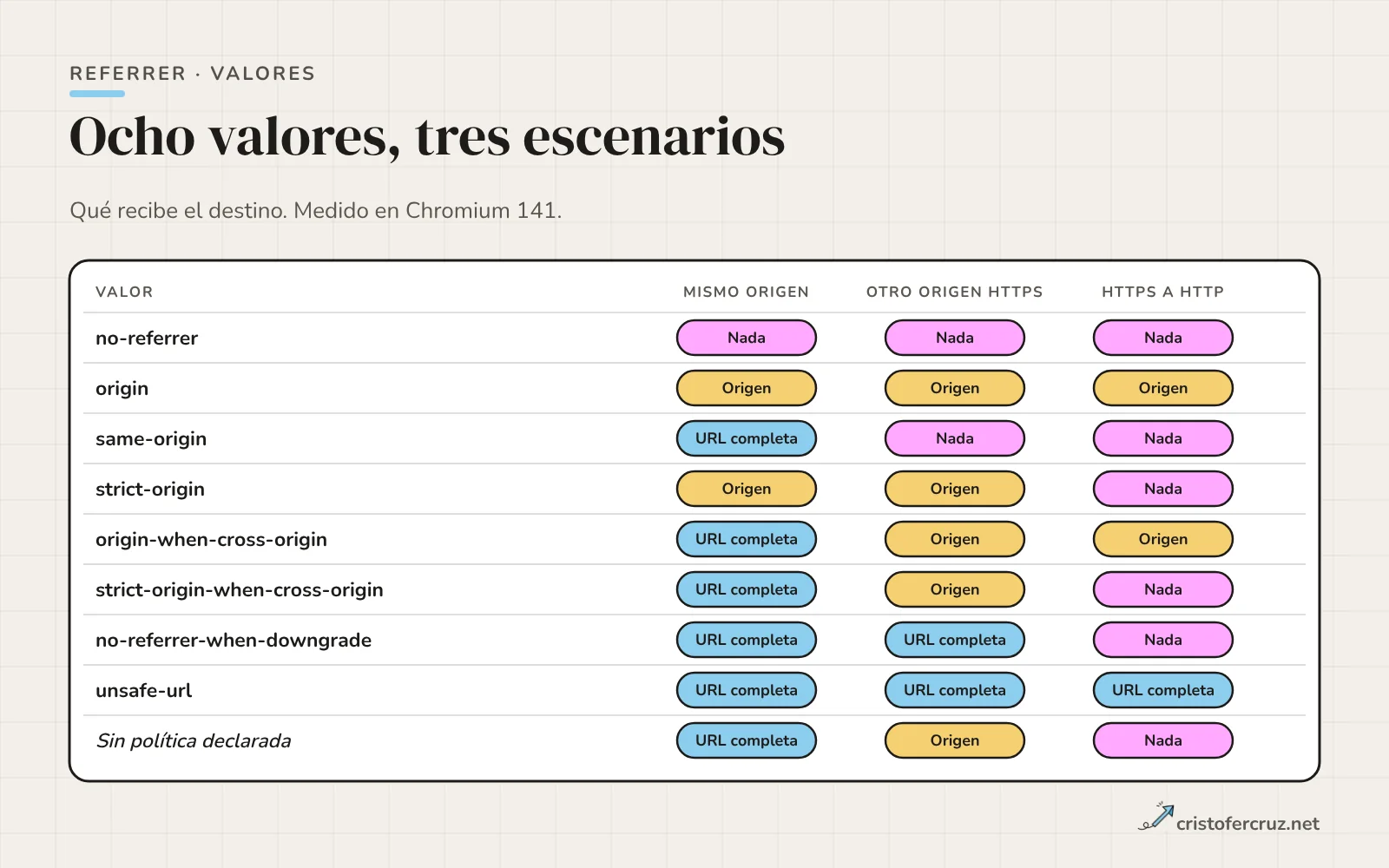This screenshot has width=1389, height=868.
Task: Click the 'OTRO ORIGEN HTTPS' column header
Action: tap(954, 292)
